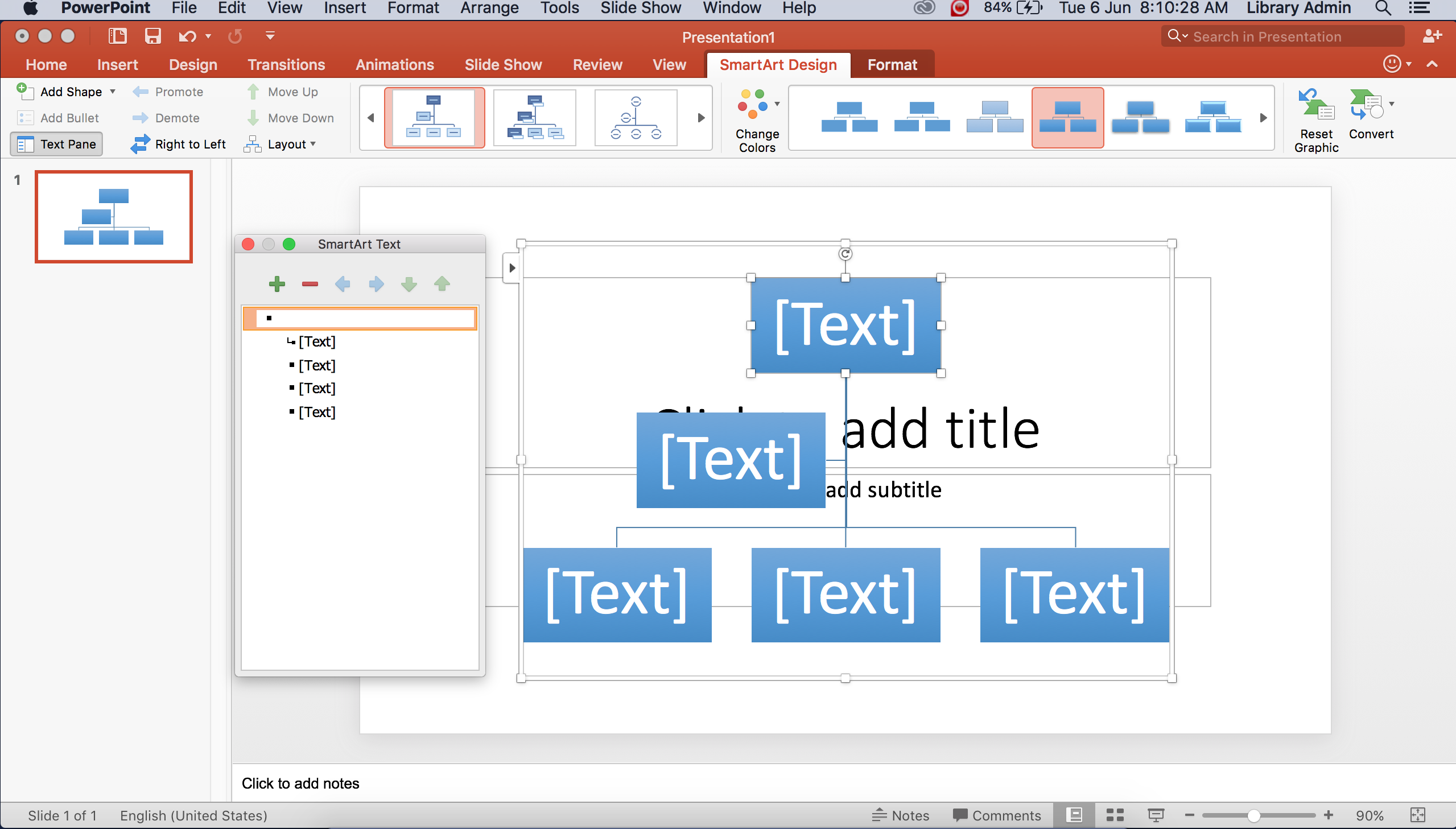Open the Transitions ribbon tab
The image size is (1456, 829).
(286, 65)
